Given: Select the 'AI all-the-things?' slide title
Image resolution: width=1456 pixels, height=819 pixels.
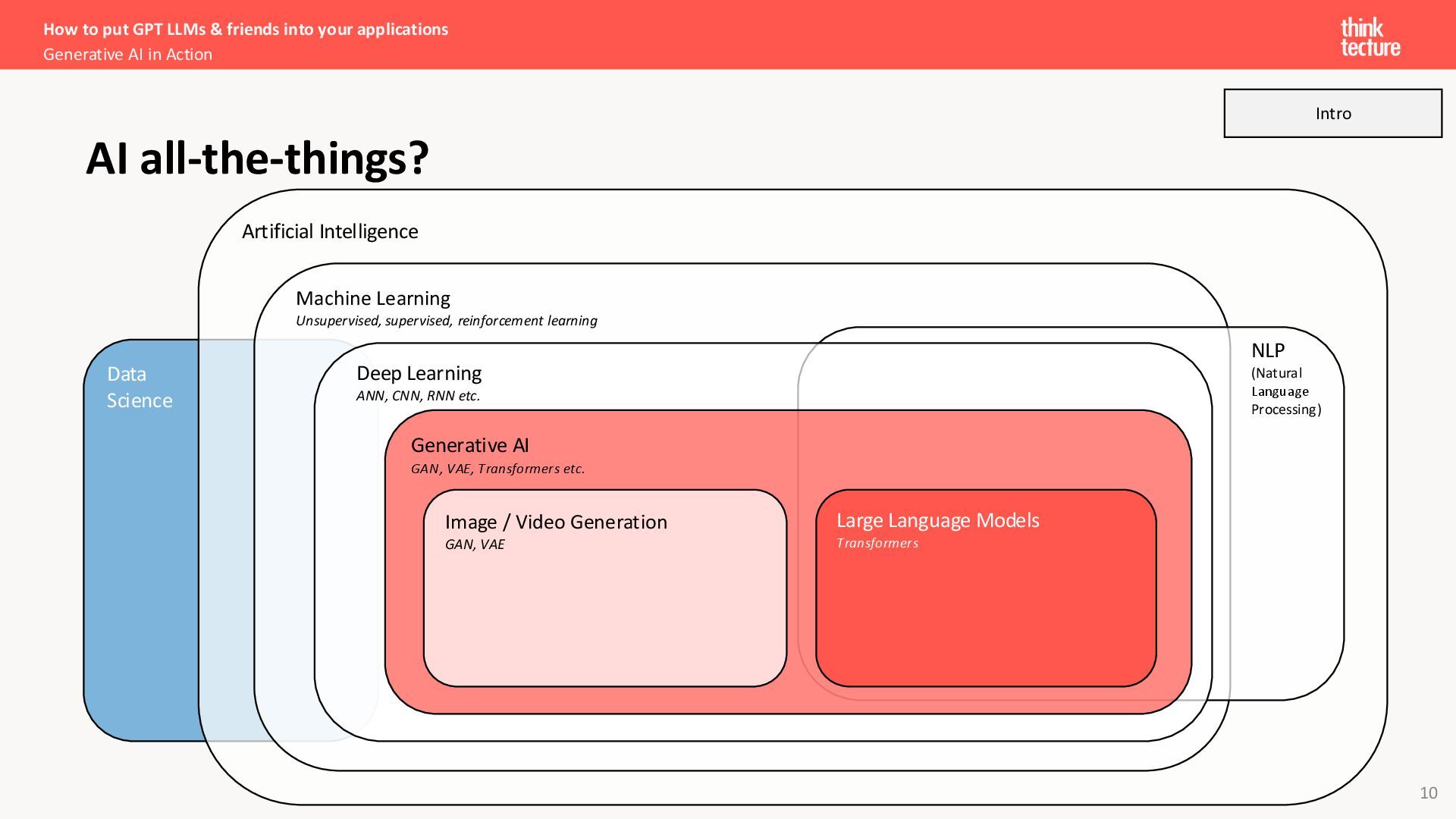Looking at the screenshot, I should (x=258, y=158).
